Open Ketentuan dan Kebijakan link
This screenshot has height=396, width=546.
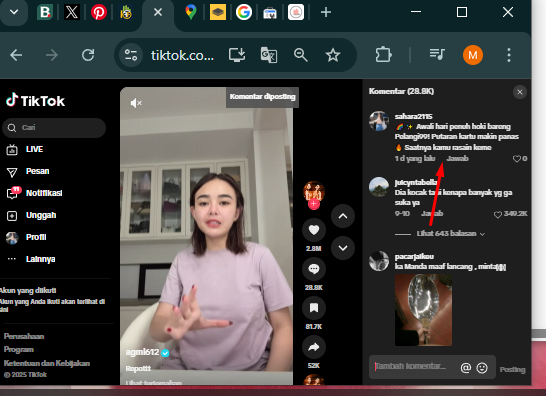click(47, 363)
